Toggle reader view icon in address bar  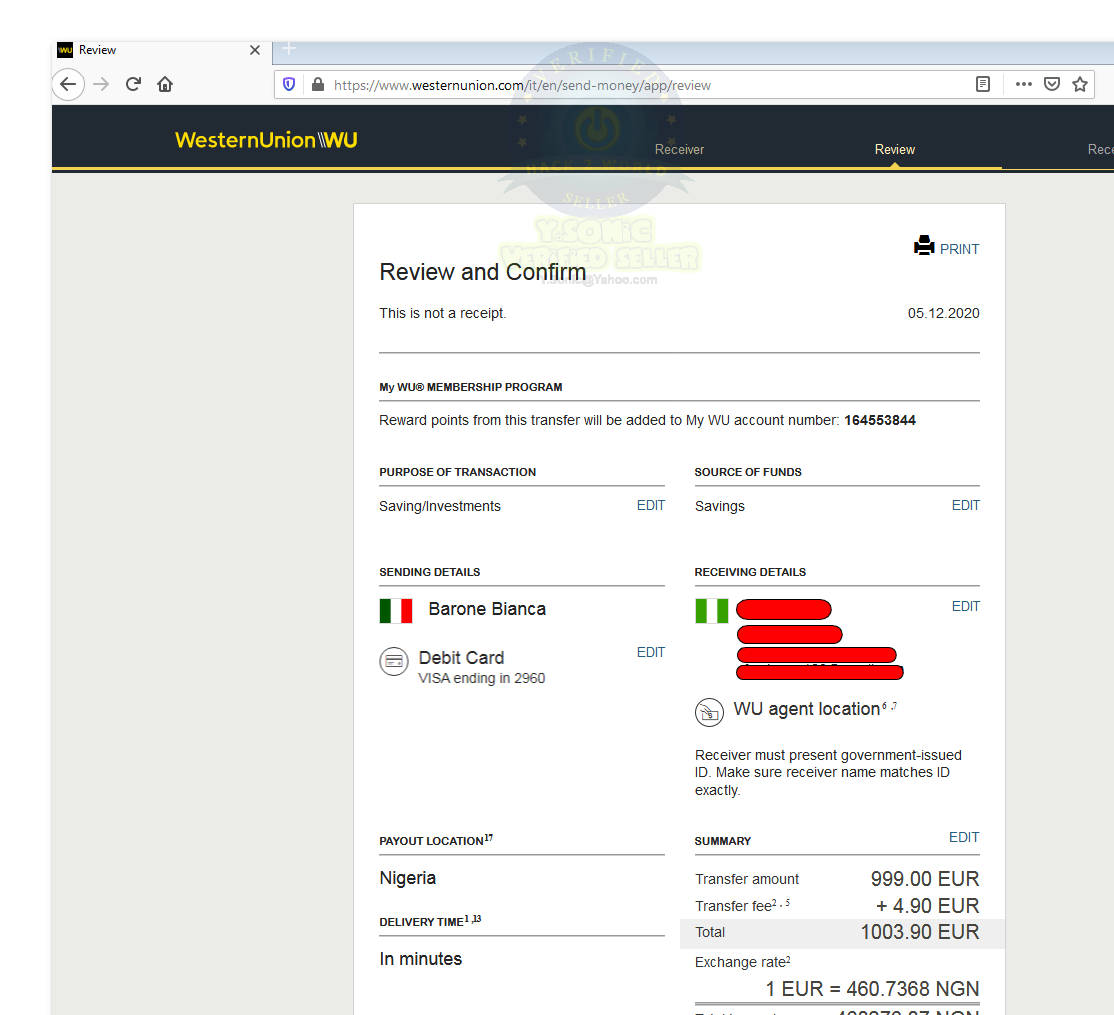coord(983,85)
